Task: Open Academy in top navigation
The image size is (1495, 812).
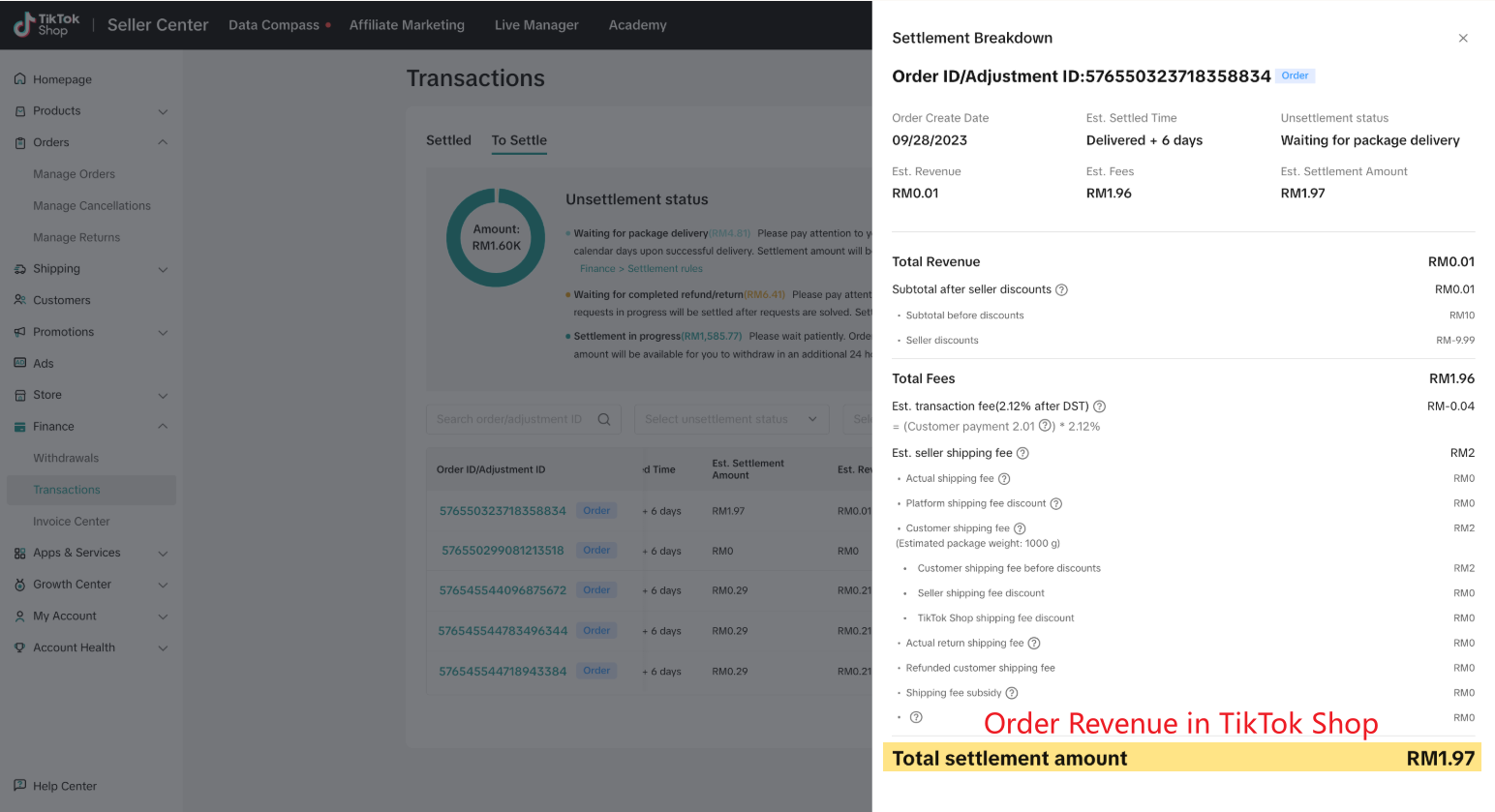Action: click(x=637, y=25)
